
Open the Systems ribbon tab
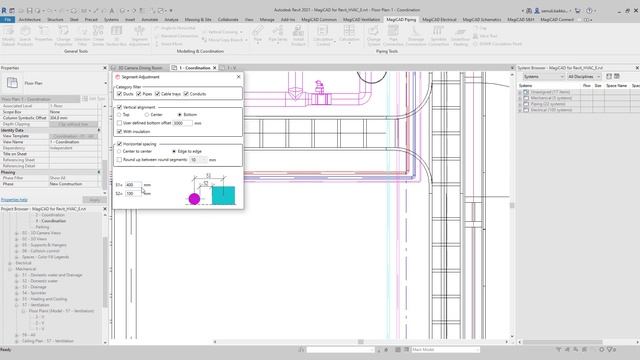point(111,19)
